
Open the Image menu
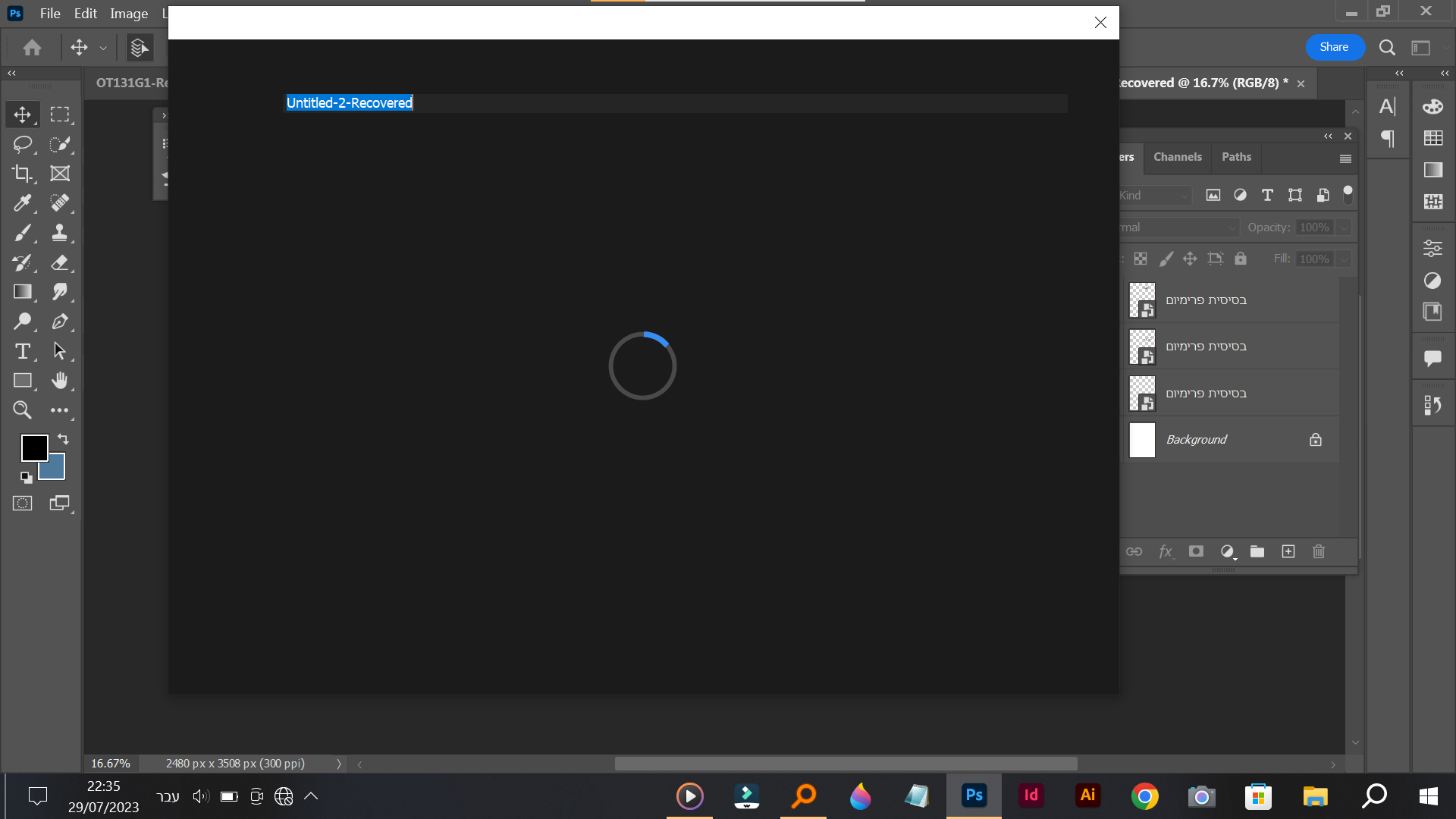129,14
